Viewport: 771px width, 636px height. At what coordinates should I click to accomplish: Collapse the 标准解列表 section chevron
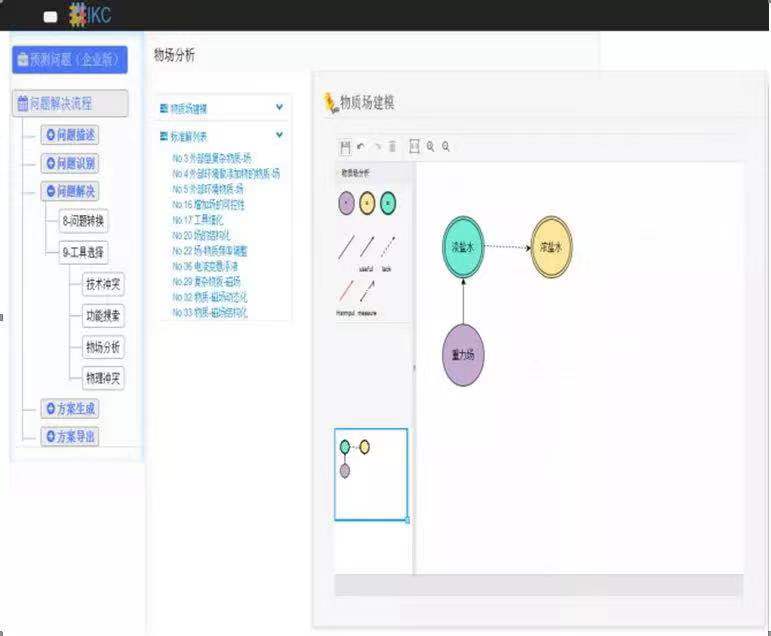tap(280, 135)
